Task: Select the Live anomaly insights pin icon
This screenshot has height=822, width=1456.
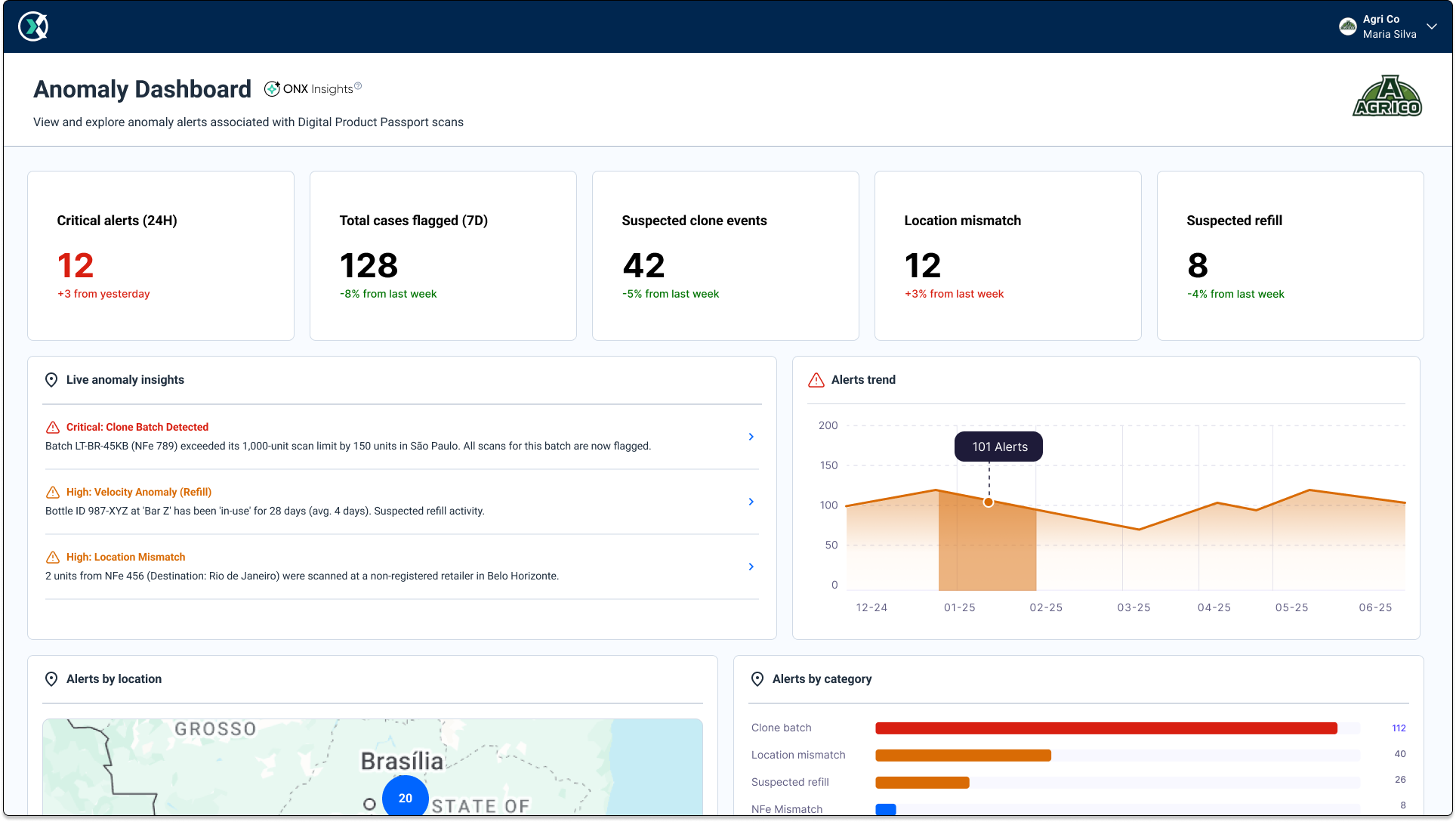Action: pyautogui.click(x=51, y=379)
